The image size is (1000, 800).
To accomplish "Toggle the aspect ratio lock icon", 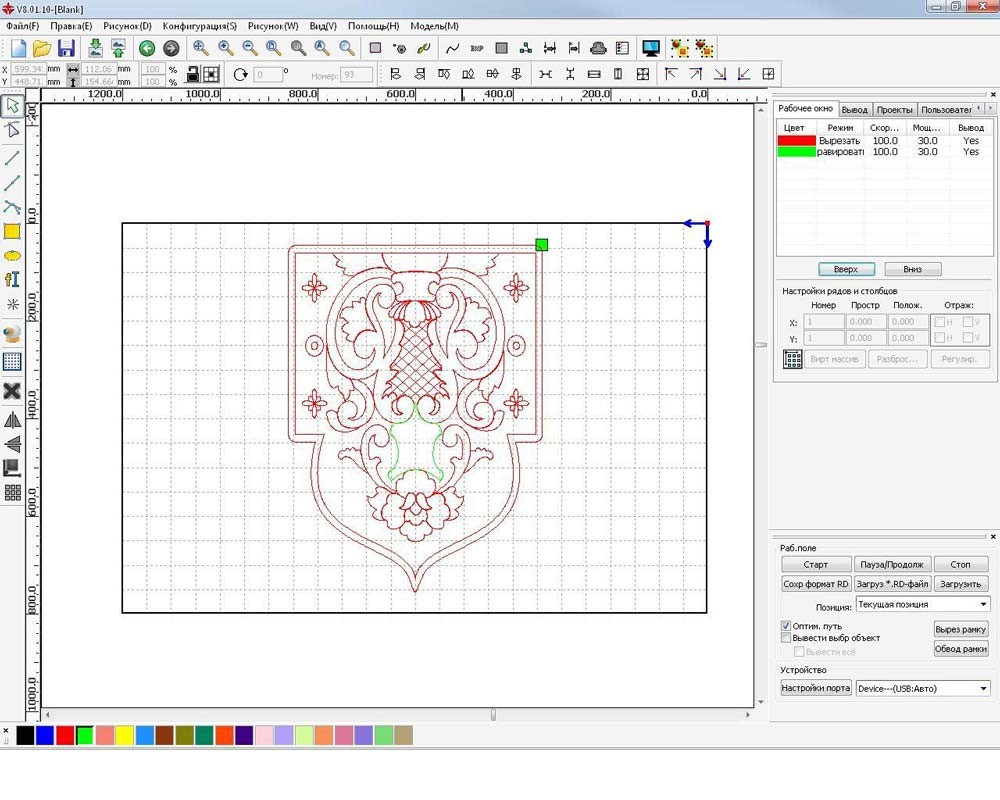I will click(192, 75).
